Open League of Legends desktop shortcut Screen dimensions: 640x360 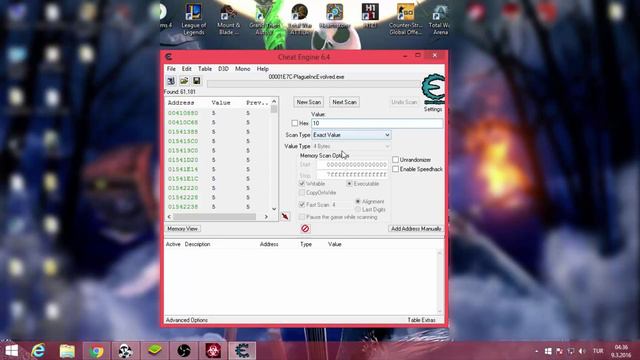click(x=193, y=20)
